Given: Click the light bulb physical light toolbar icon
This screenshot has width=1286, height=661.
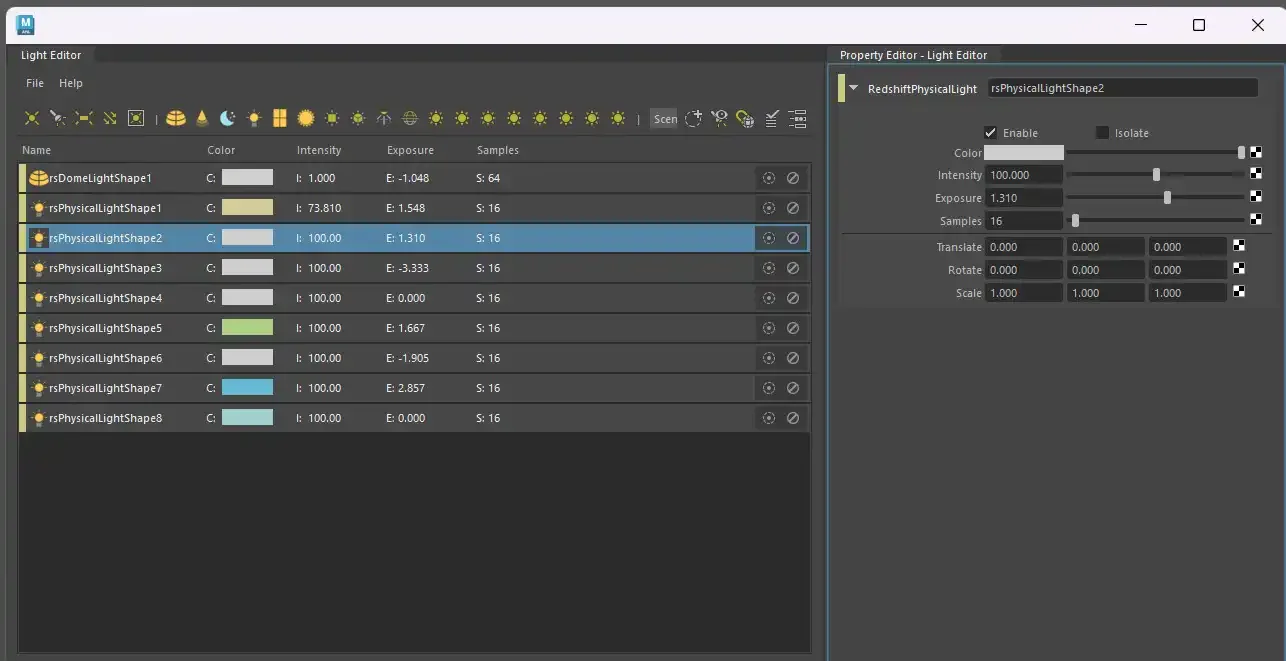Looking at the screenshot, I should pos(254,118).
